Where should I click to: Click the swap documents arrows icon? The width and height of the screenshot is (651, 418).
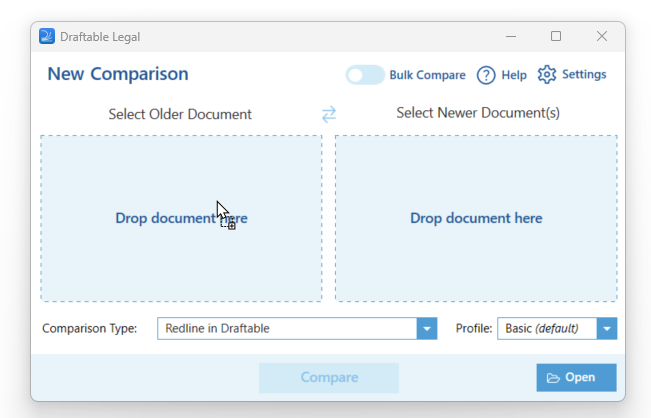click(x=329, y=114)
